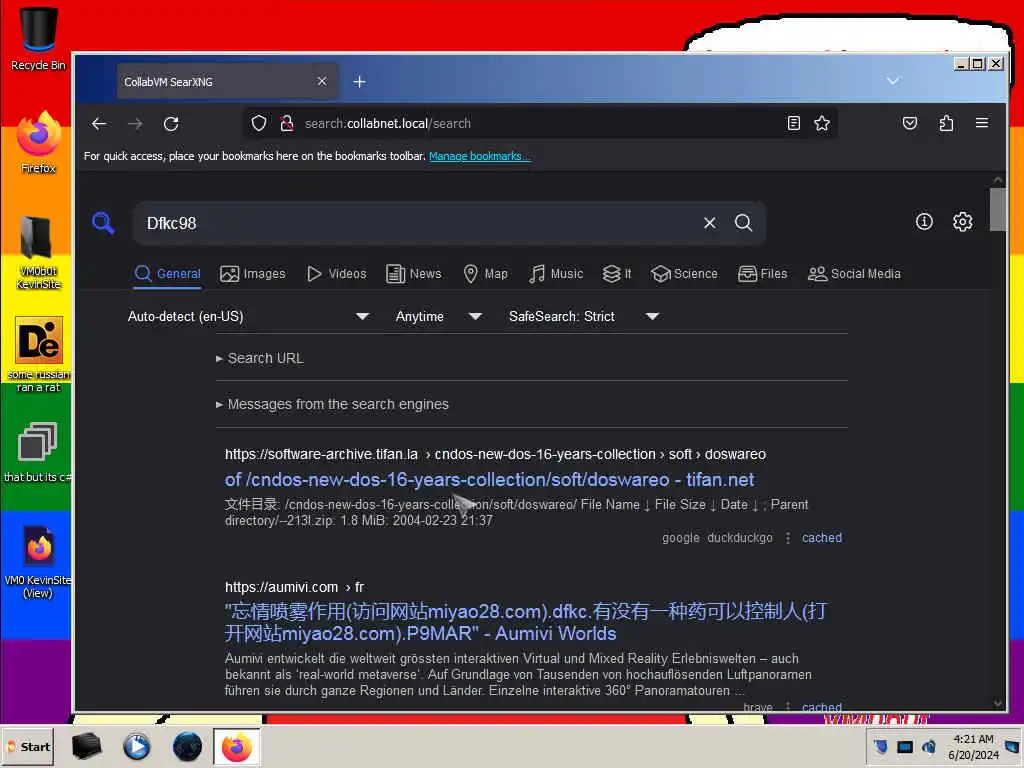Click into the Dfkc98 search field
This screenshot has height=768, width=1024.
(x=418, y=223)
